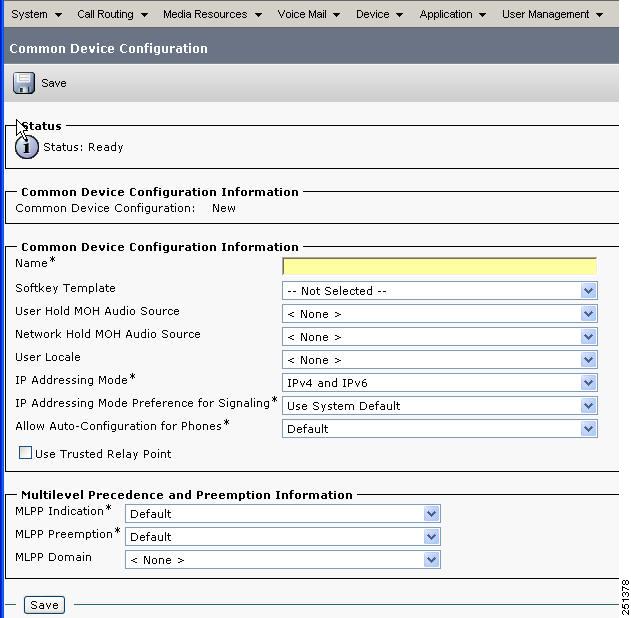Screen dimensions: 631x618
Task: Click the Status: Ready text
Action: point(83,147)
